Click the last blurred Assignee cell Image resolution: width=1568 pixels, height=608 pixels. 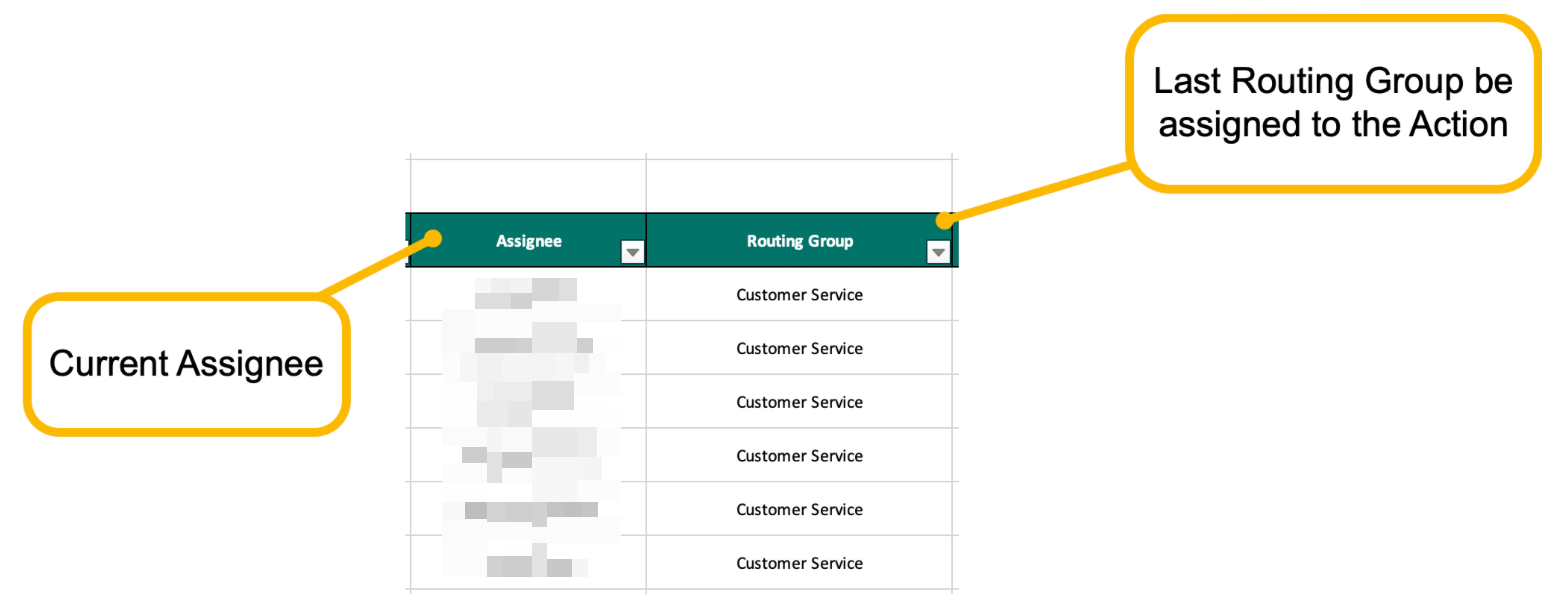(528, 564)
